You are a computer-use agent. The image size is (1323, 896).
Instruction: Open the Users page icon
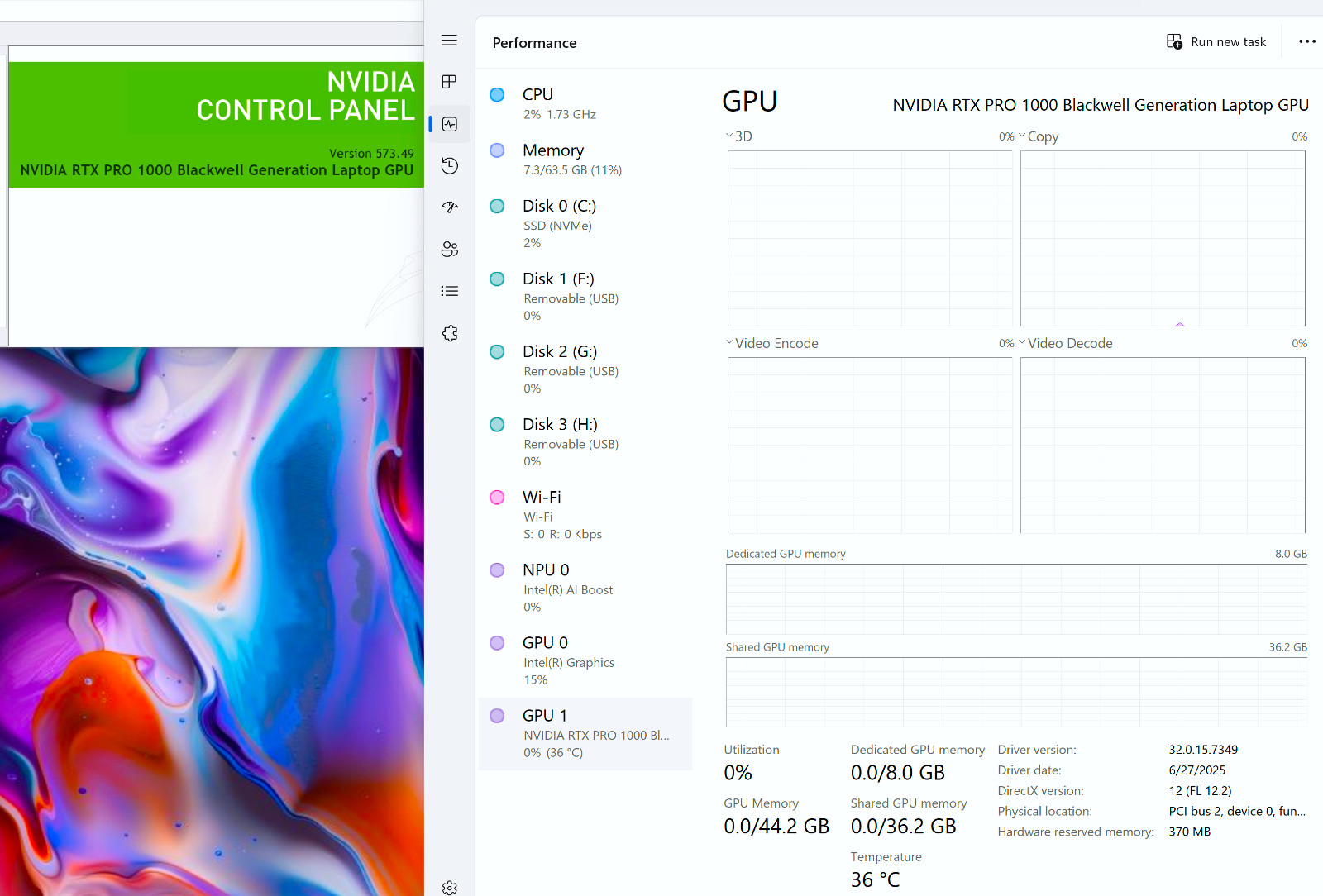tap(449, 250)
